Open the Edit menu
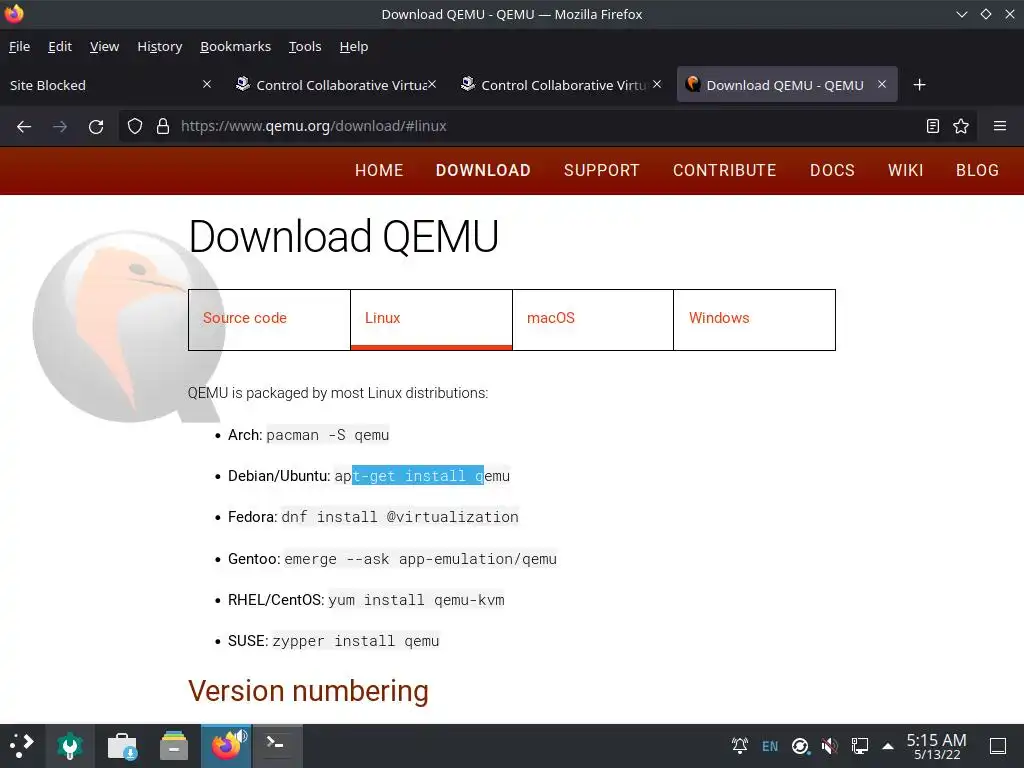Screen dimensions: 1024x768 59,46
